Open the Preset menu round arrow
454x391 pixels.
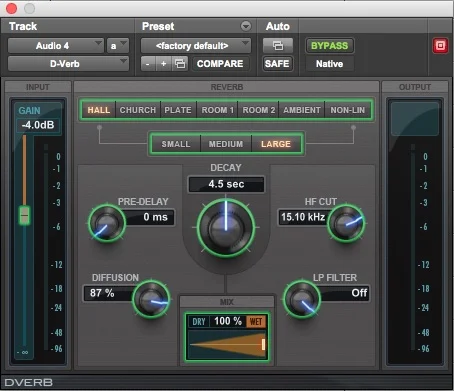[x=246, y=26]
